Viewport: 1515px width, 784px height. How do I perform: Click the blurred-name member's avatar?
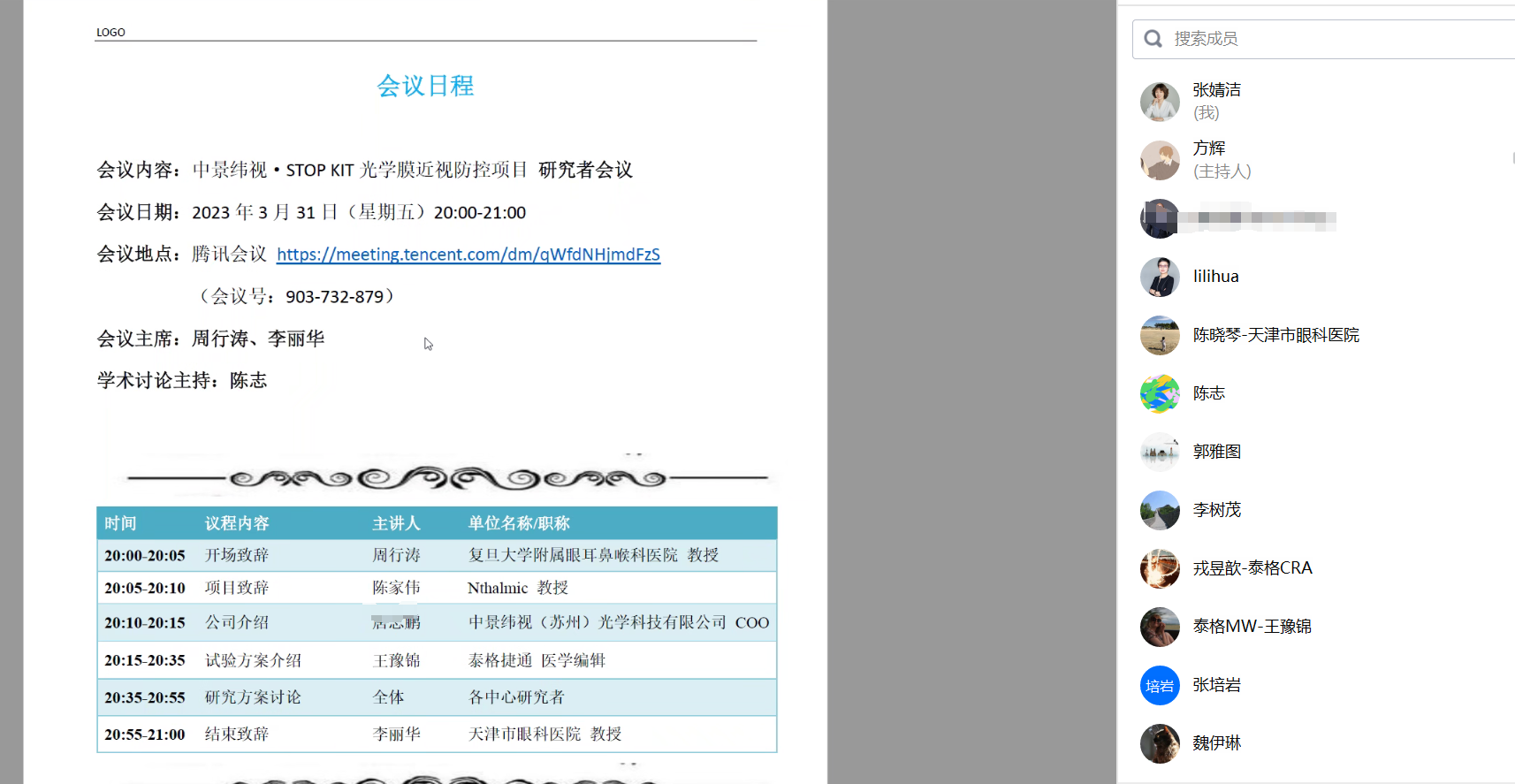coord(1160,218)
